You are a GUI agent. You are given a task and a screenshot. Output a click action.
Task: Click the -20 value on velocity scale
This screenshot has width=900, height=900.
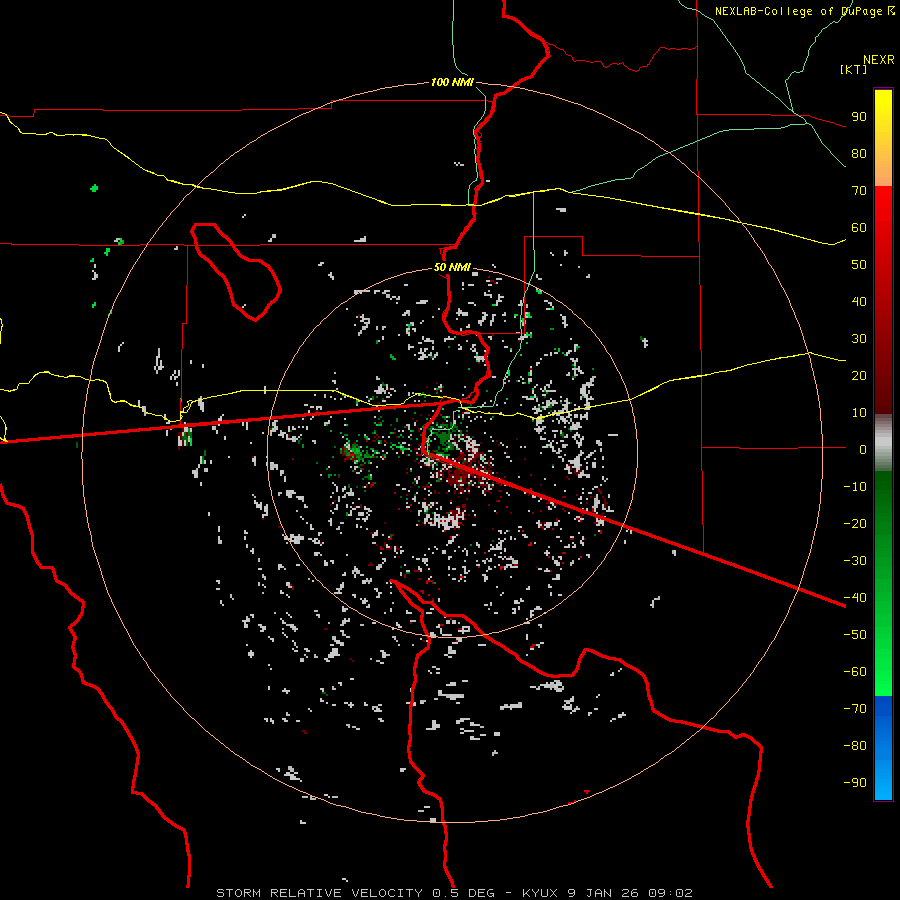(x=855, y=524)
